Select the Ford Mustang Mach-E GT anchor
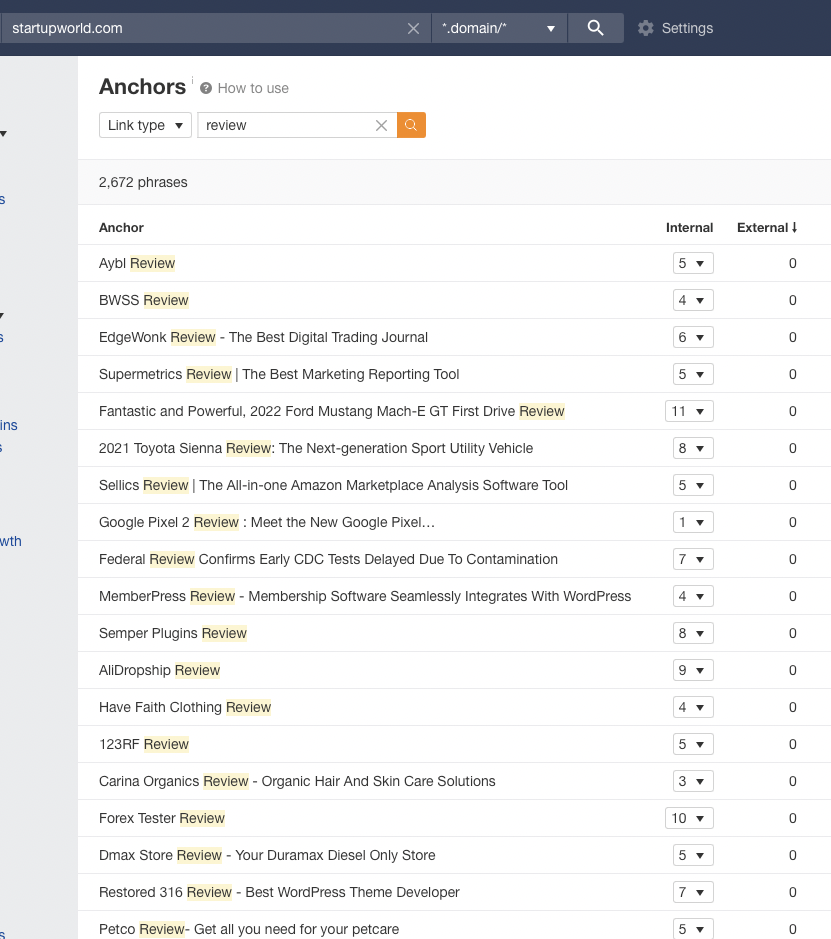This screenshot has height=939, width=831. point(332,411)
